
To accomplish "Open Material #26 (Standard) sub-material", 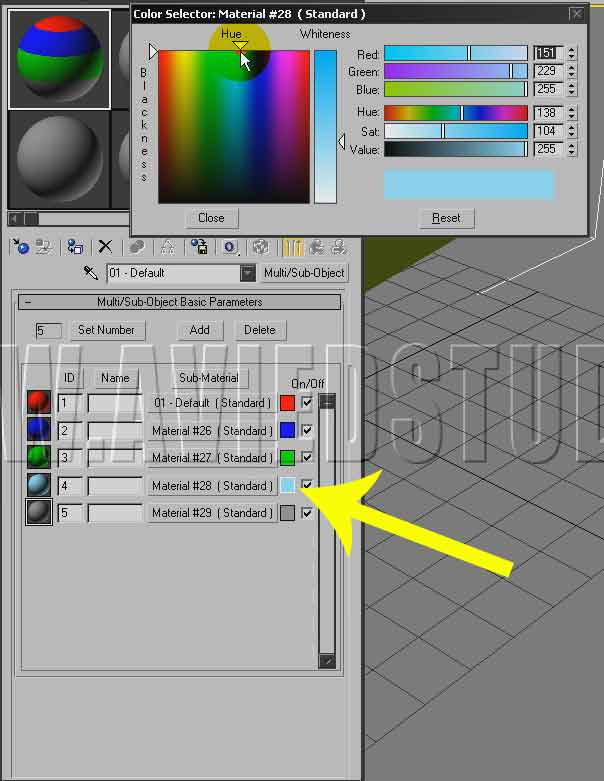I will [x=212, y=430].
